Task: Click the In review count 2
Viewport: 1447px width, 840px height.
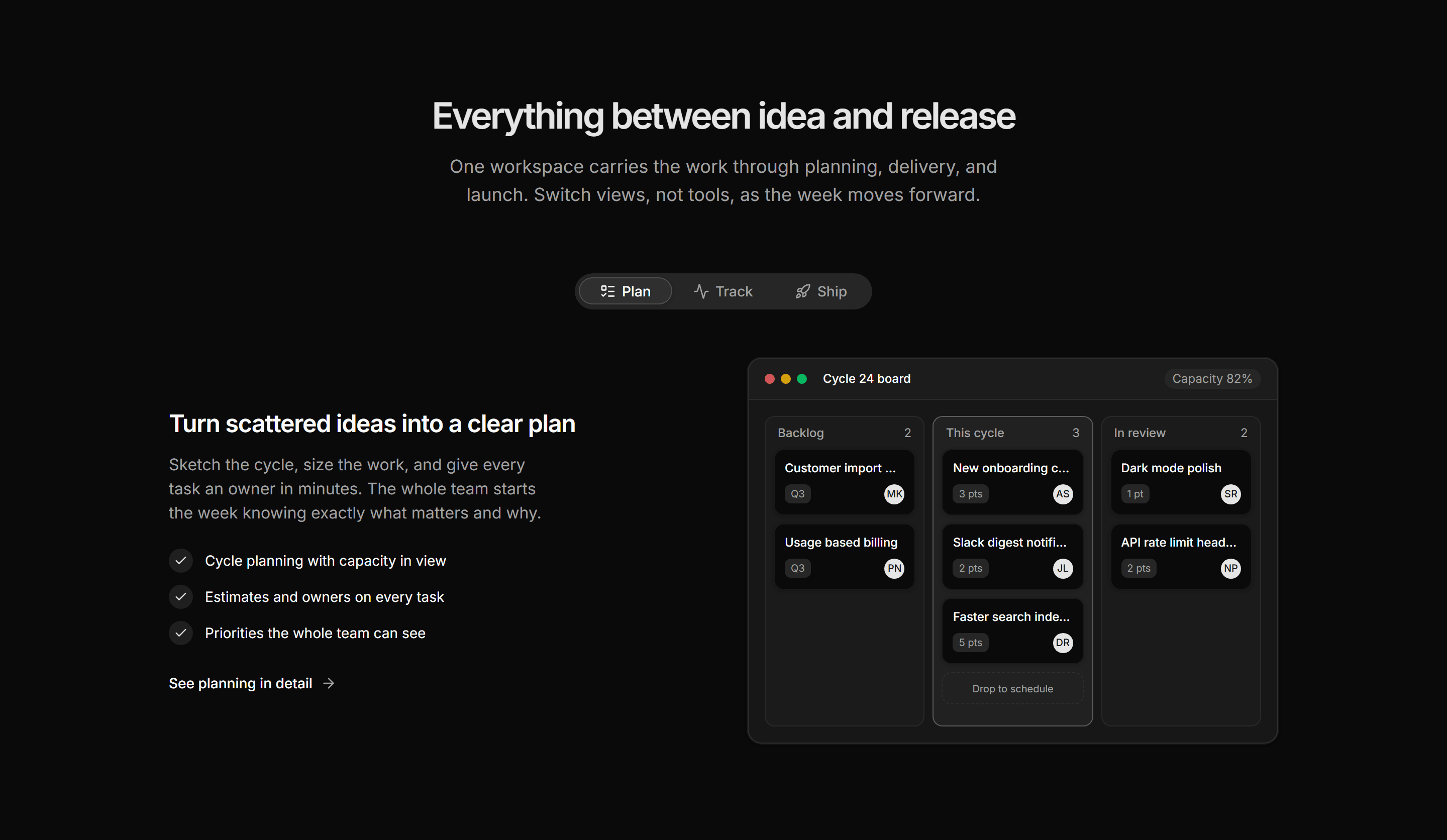Action: [1244, 433]
